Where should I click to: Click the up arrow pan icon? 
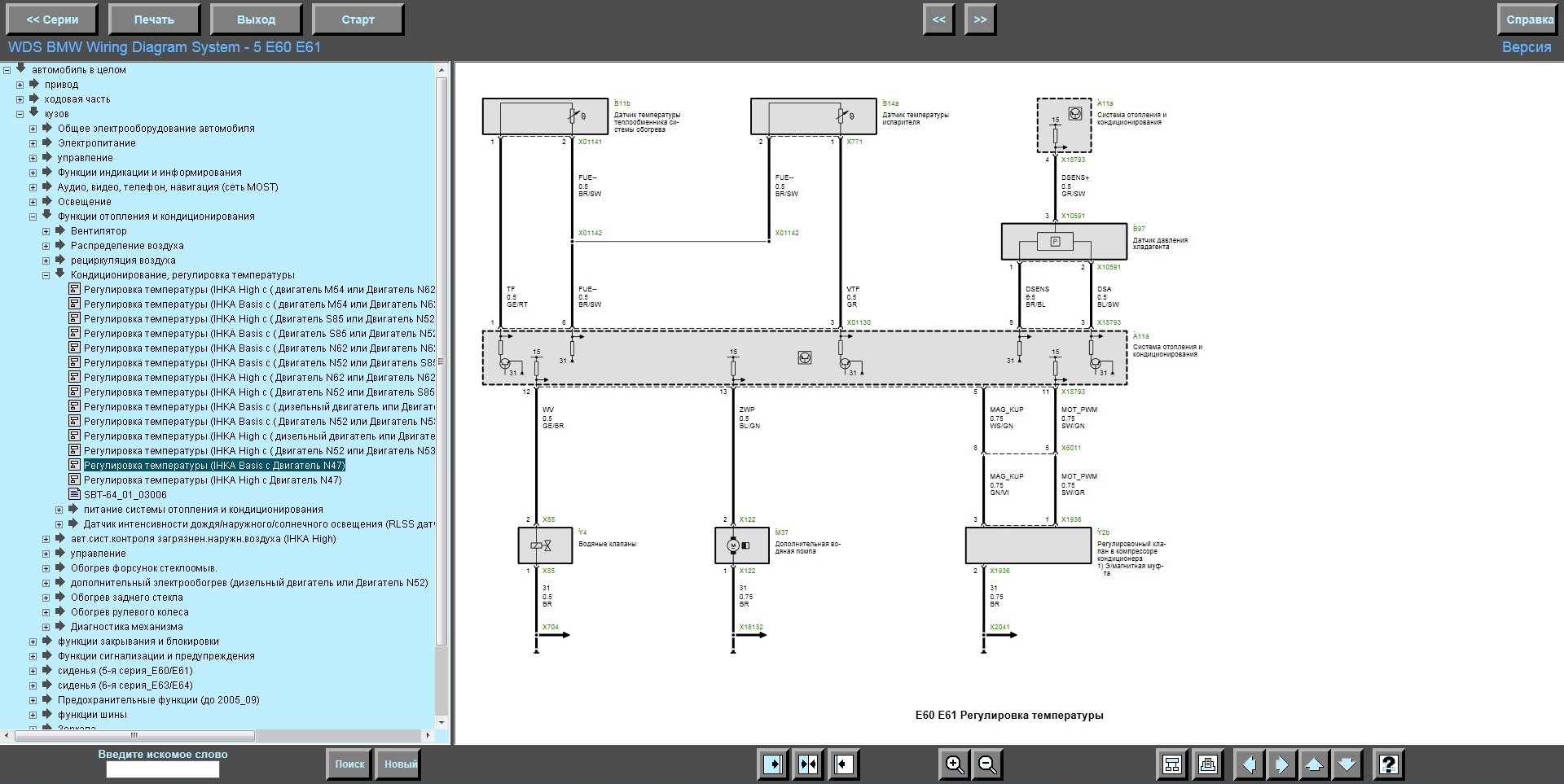(x=1314, y=764)
